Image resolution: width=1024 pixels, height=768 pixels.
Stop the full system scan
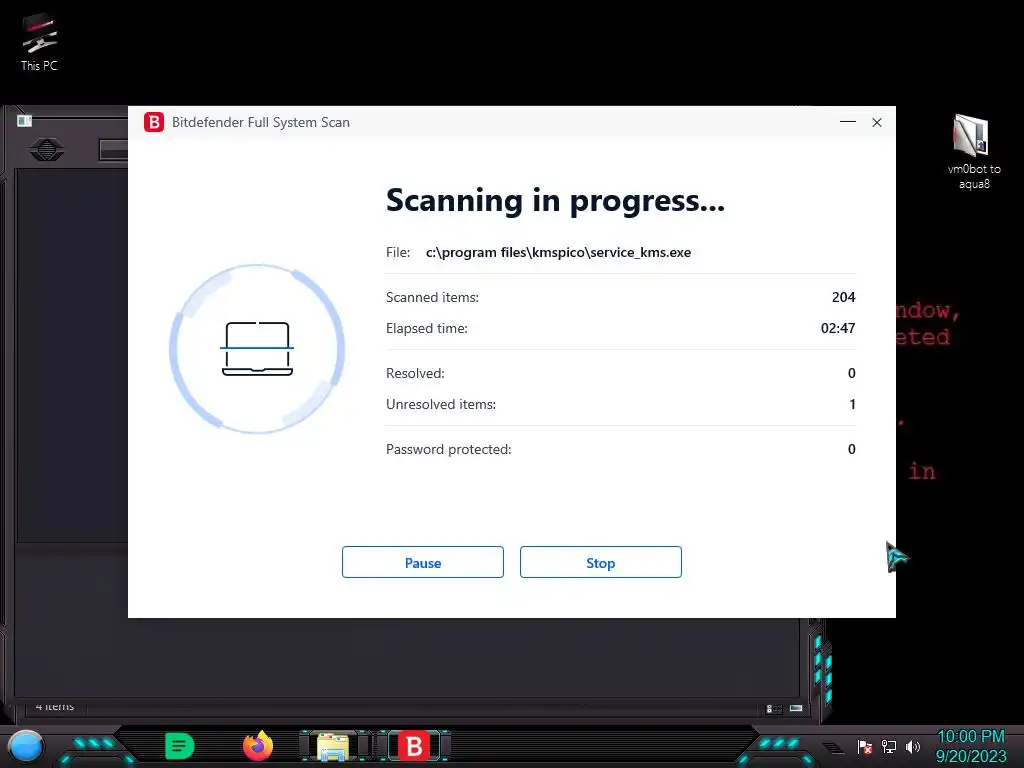coord(600,562)
